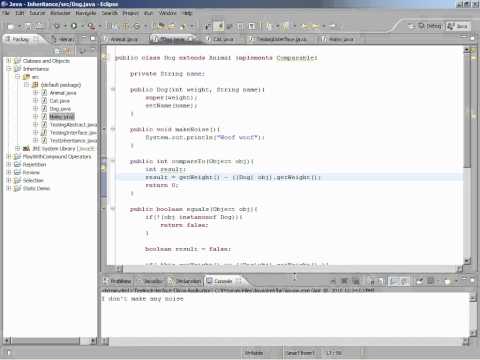Click the Print toolbar icon
480x360 pixels.
40,26
